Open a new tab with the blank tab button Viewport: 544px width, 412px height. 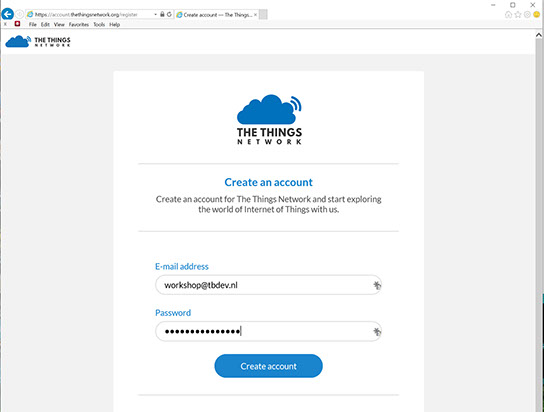click(x=263, y=15)
